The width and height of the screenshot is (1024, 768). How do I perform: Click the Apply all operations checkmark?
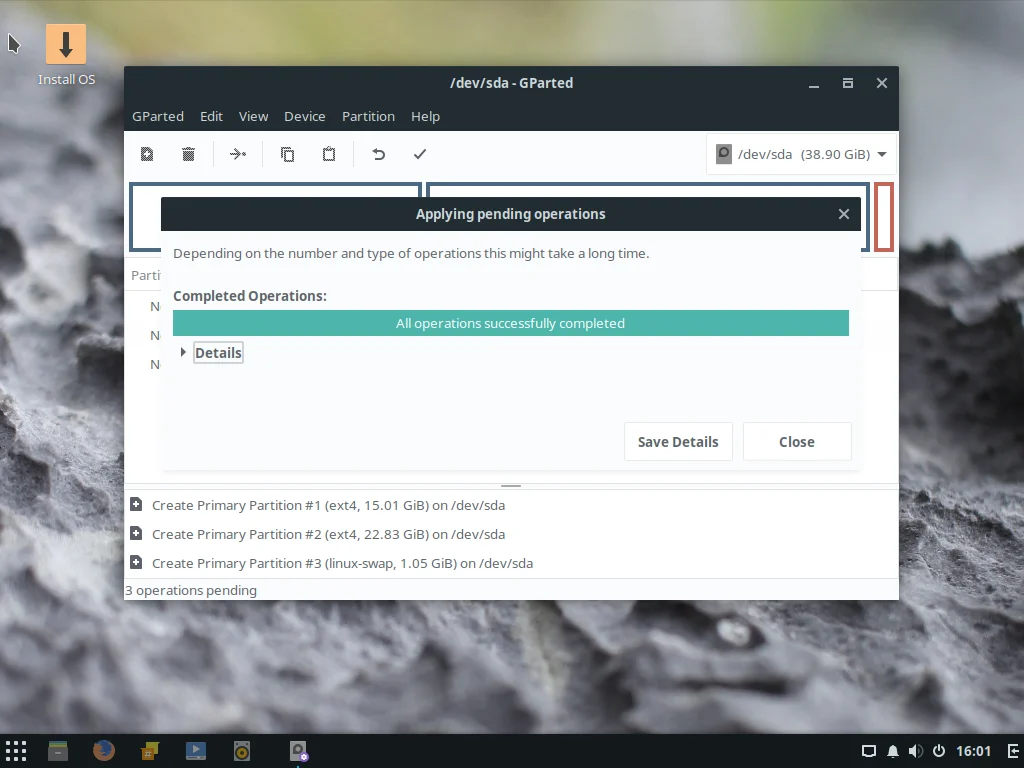click(420, 154)
